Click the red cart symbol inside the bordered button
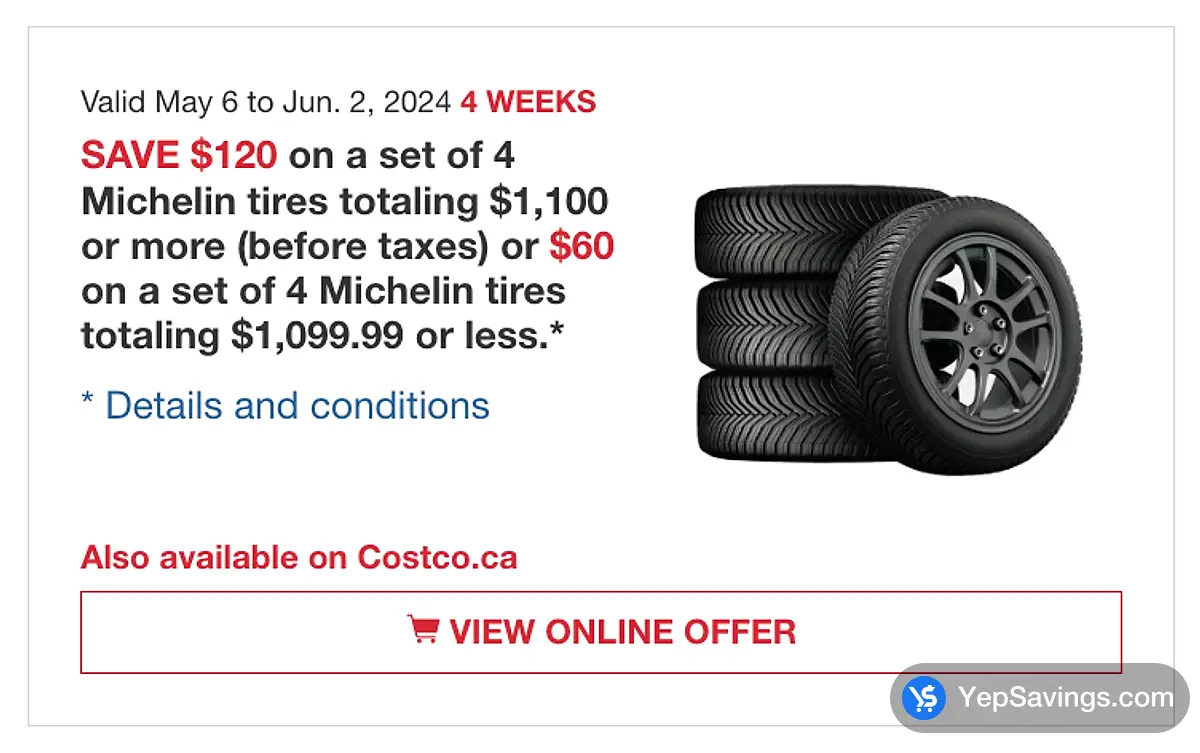Viewport: 1200px width, 753px height. tap(424, 631)
